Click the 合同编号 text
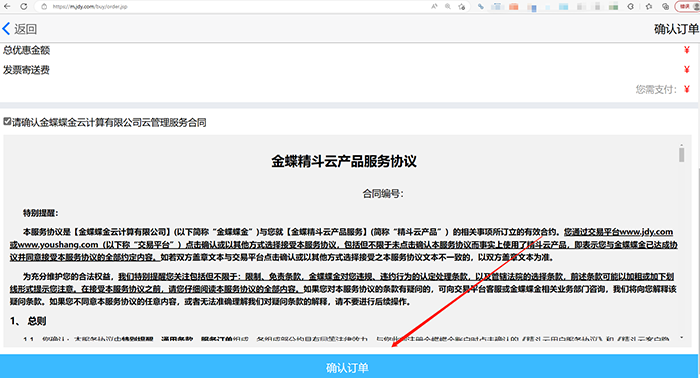The height and width of the screenshot is (378, 700). click(x=383, y=194)
